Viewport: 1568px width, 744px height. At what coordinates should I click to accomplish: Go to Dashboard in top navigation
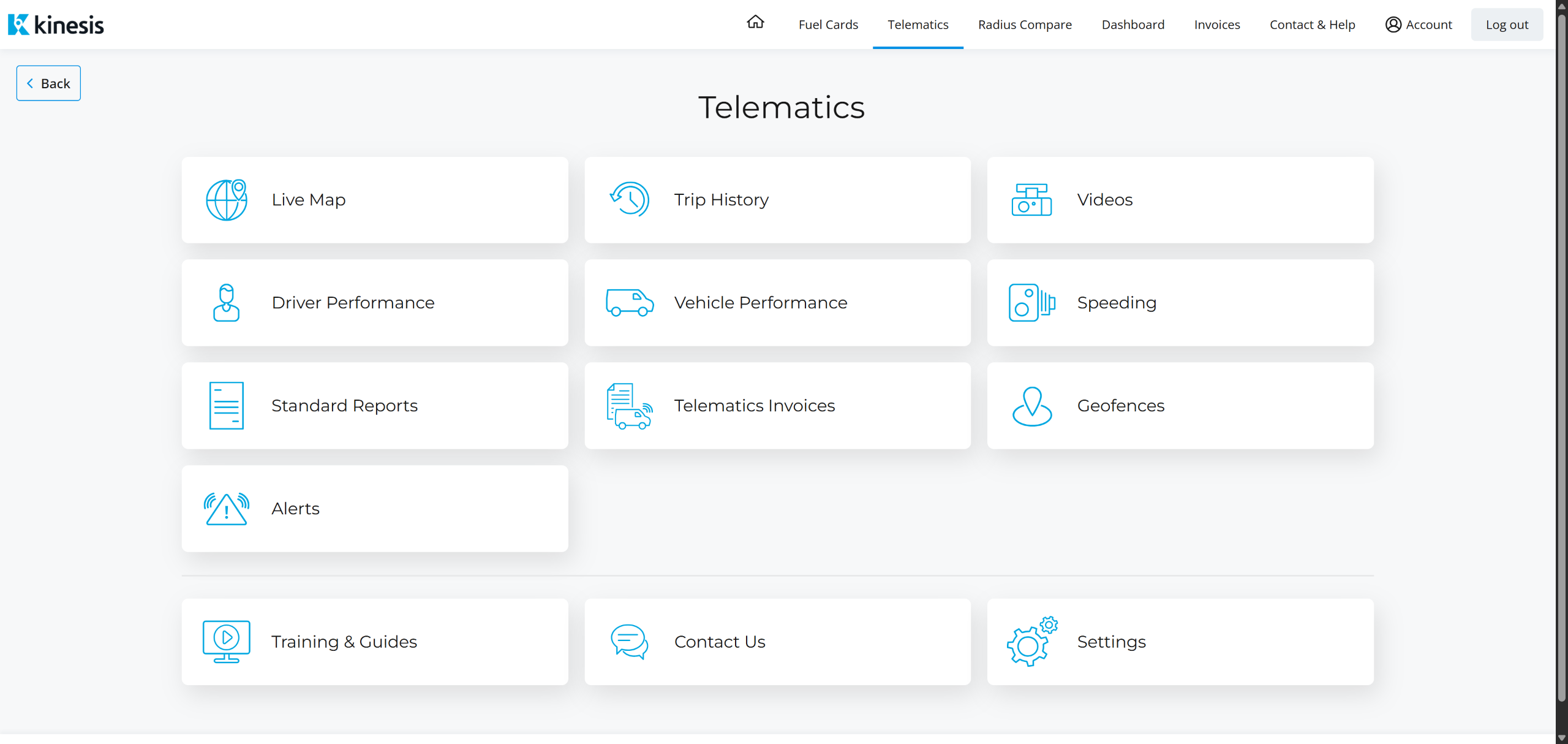(x=1133, y=25)
